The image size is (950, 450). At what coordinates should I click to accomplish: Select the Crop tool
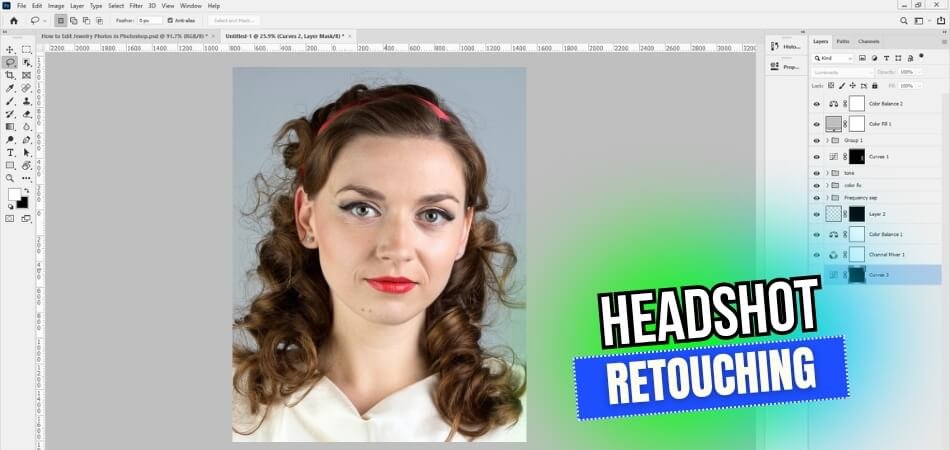click(x=10, y=75)
